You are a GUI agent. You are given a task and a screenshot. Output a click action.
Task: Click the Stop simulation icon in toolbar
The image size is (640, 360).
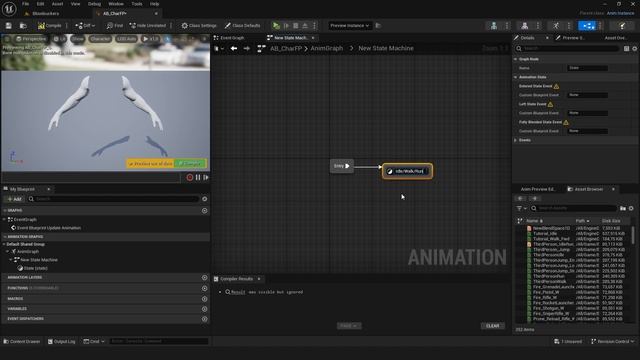[x=296, y=26]
